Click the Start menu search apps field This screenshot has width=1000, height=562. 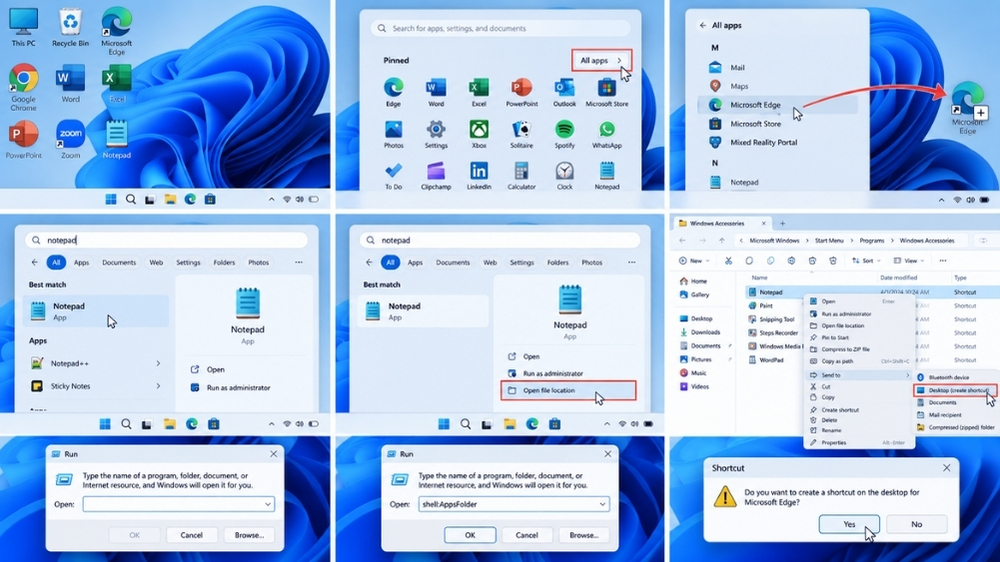point(501,28)
